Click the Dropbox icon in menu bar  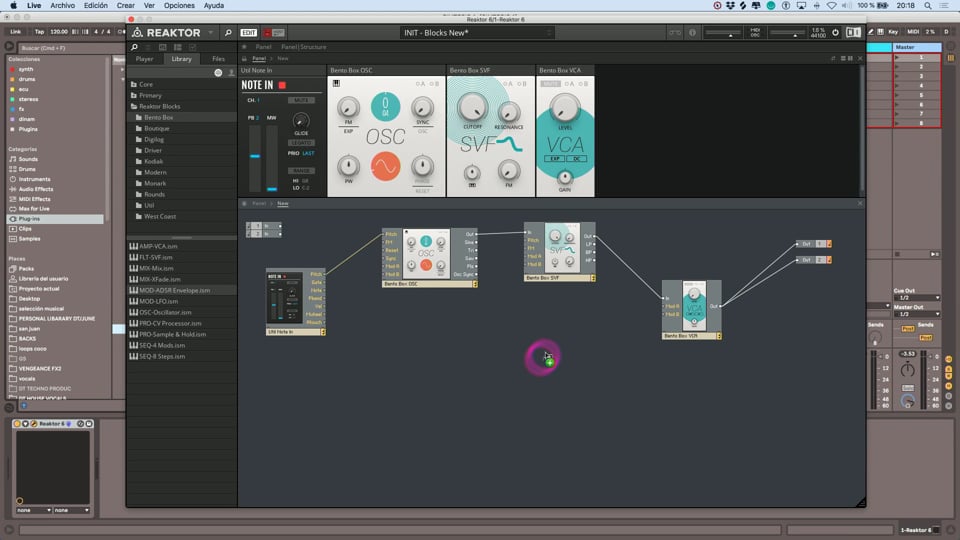[x=730, y=6]
